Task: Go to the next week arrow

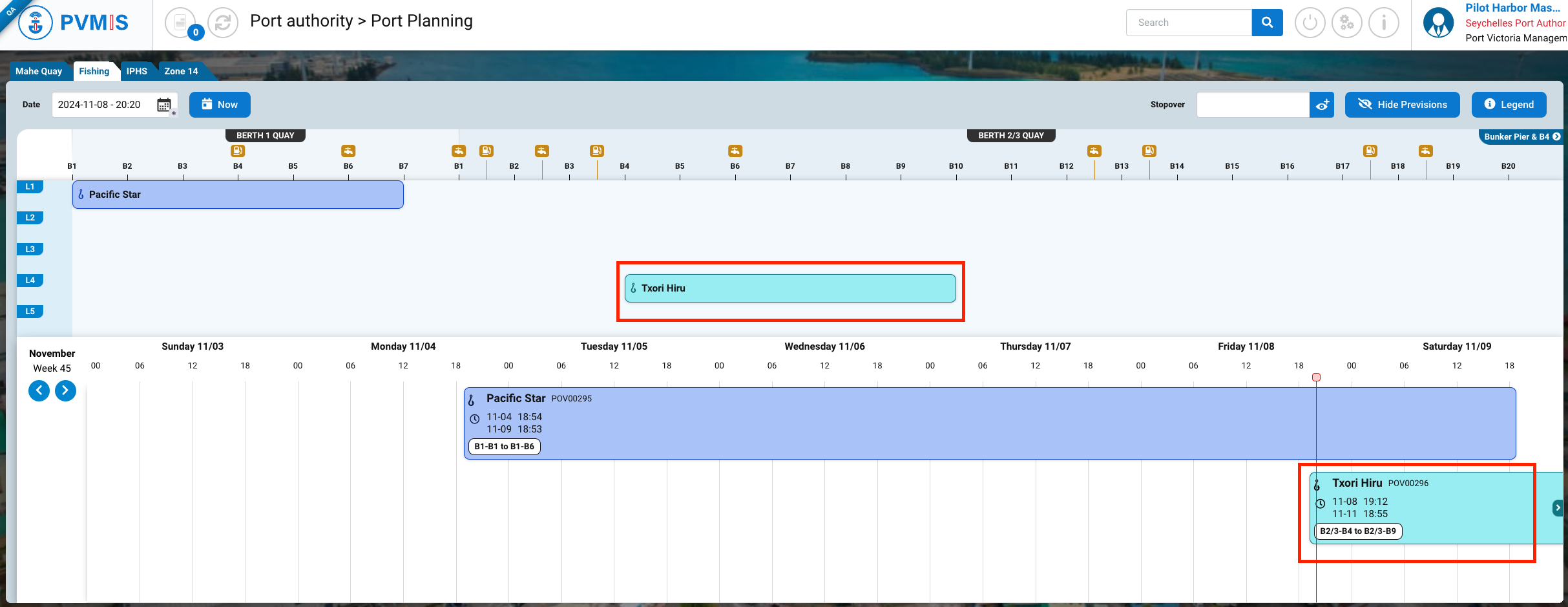Action: coord(65,390)
